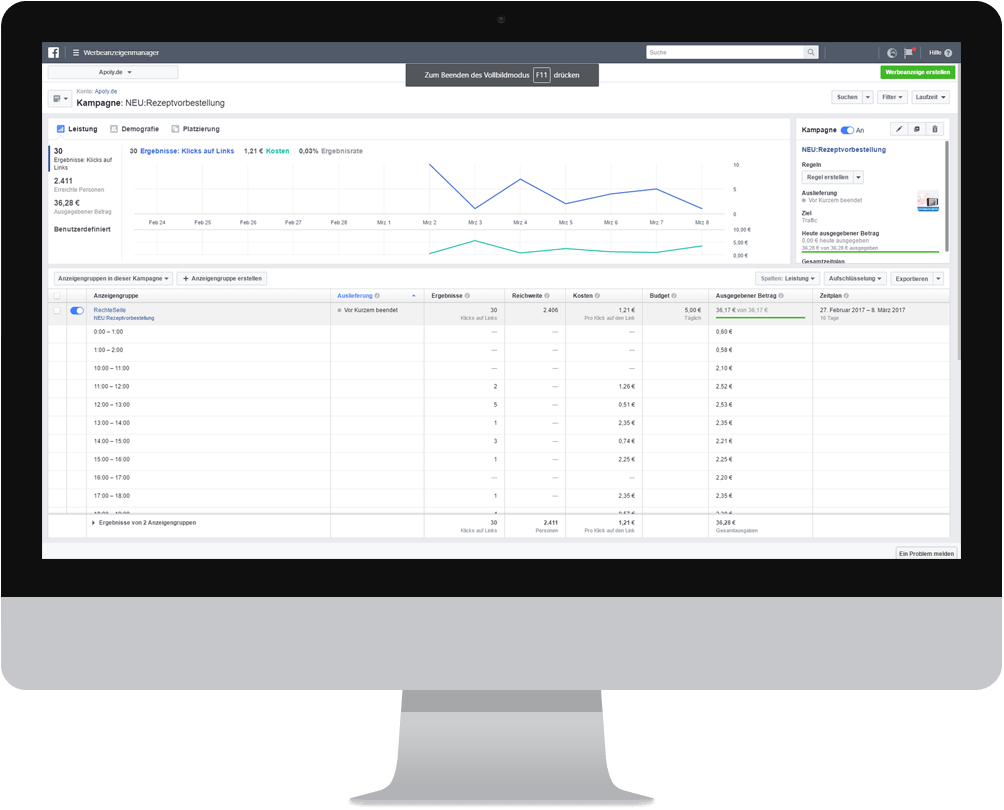Switch to the Demografie tab
The image size is (1004, 810).
[134, 129]
